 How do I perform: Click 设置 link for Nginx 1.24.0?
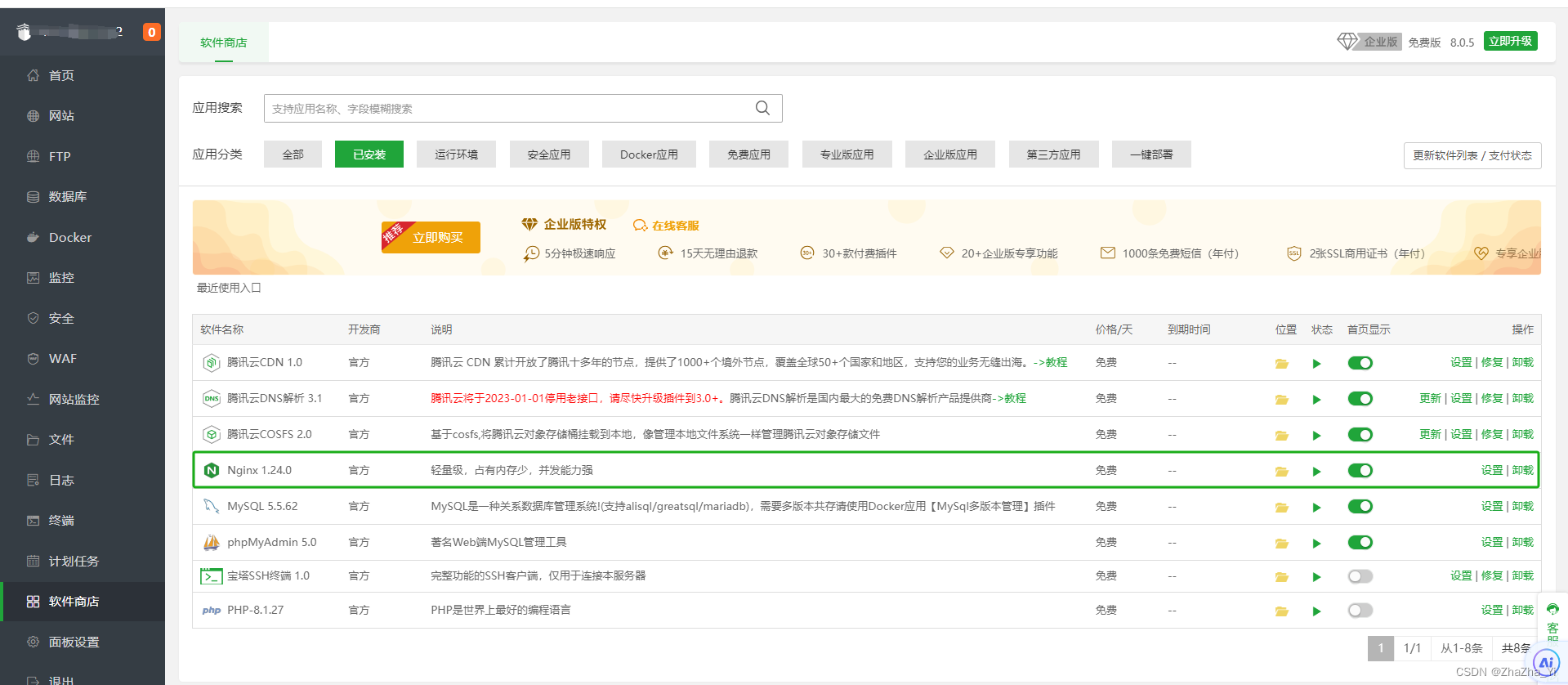1492,470
